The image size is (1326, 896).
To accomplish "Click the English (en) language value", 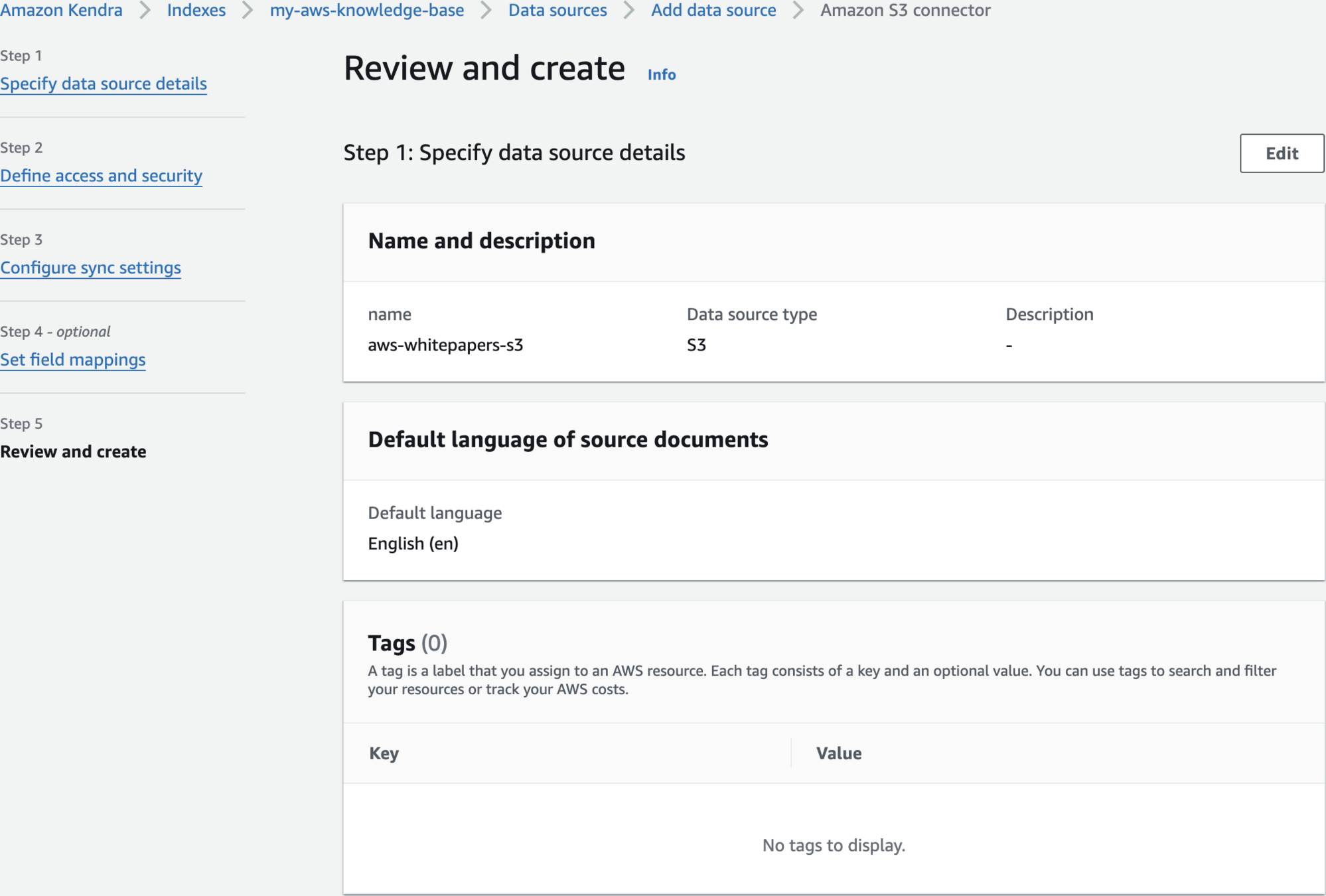I will click(413, 544).
